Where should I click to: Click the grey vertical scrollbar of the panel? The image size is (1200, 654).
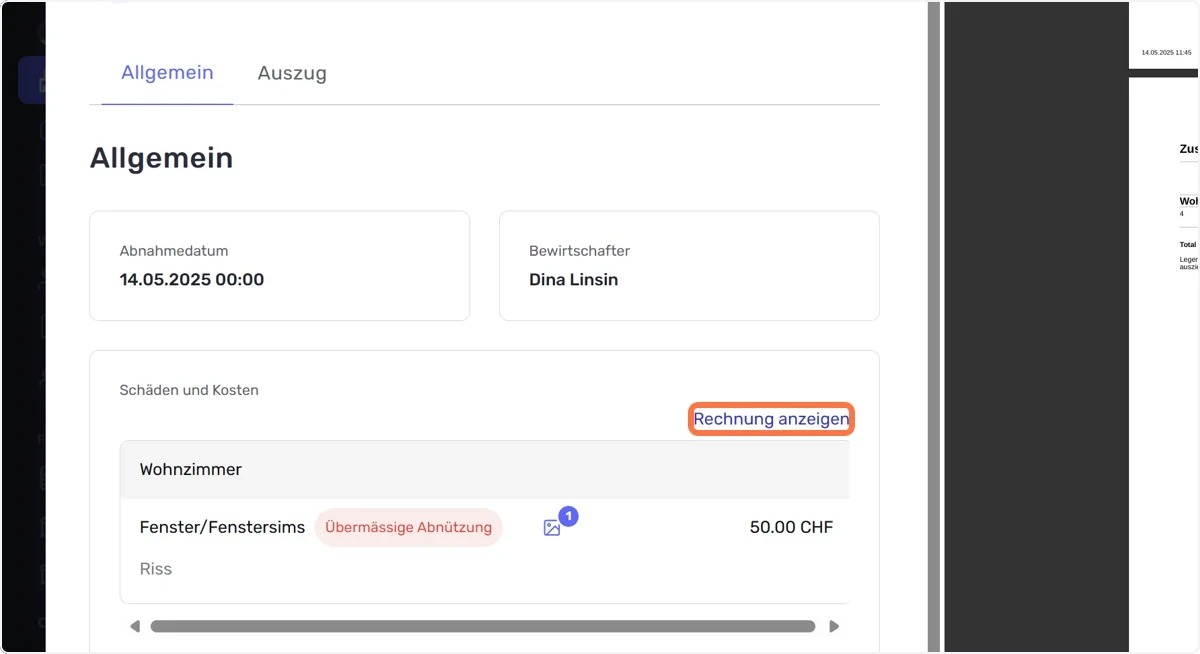[x=933, y=327]
